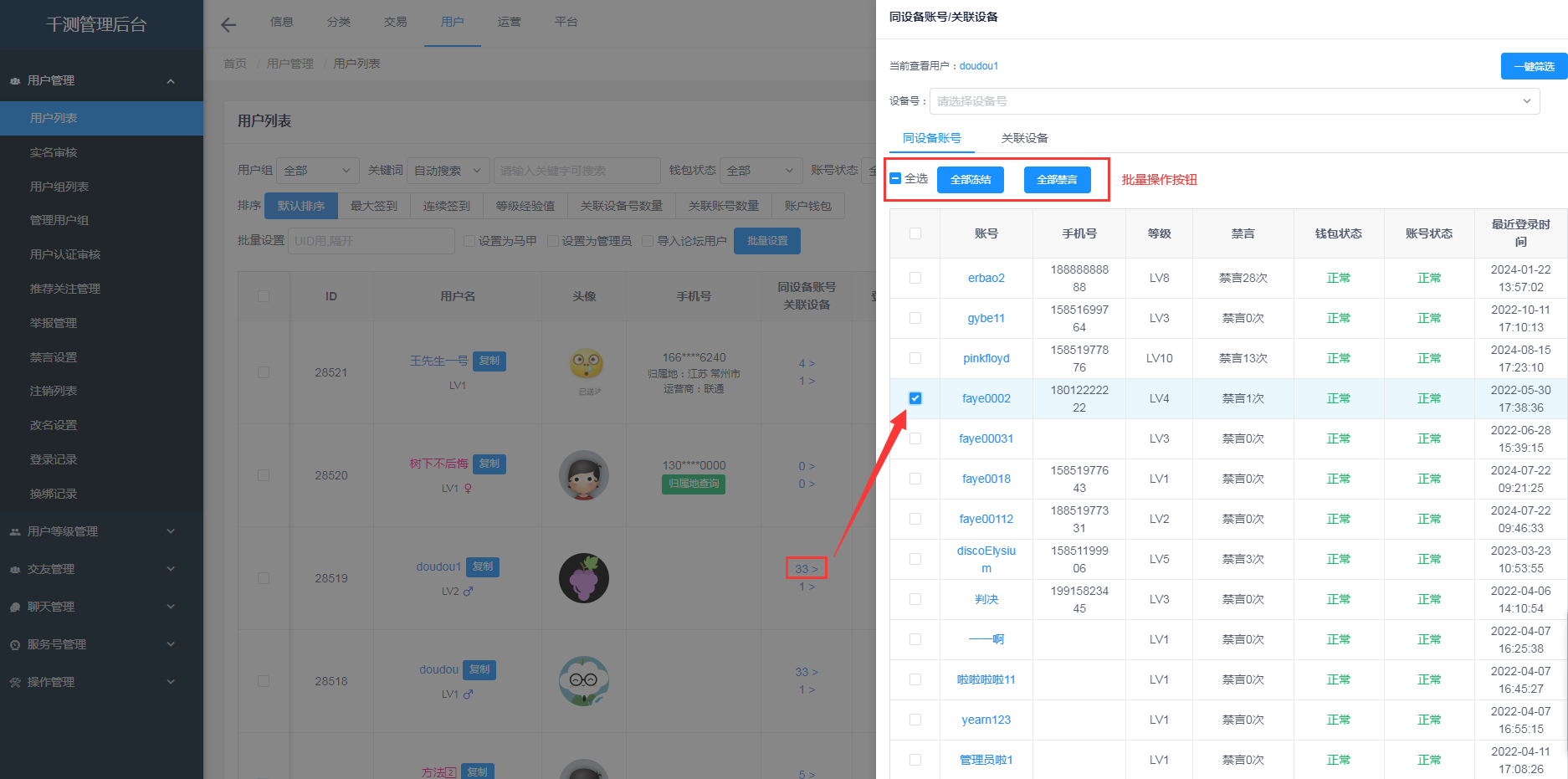Click the 33 > same-device link for doudou1
Image resolution: width=1568 pixels, height=779 pixels.
pyautogui.click(x=807, y=569)
